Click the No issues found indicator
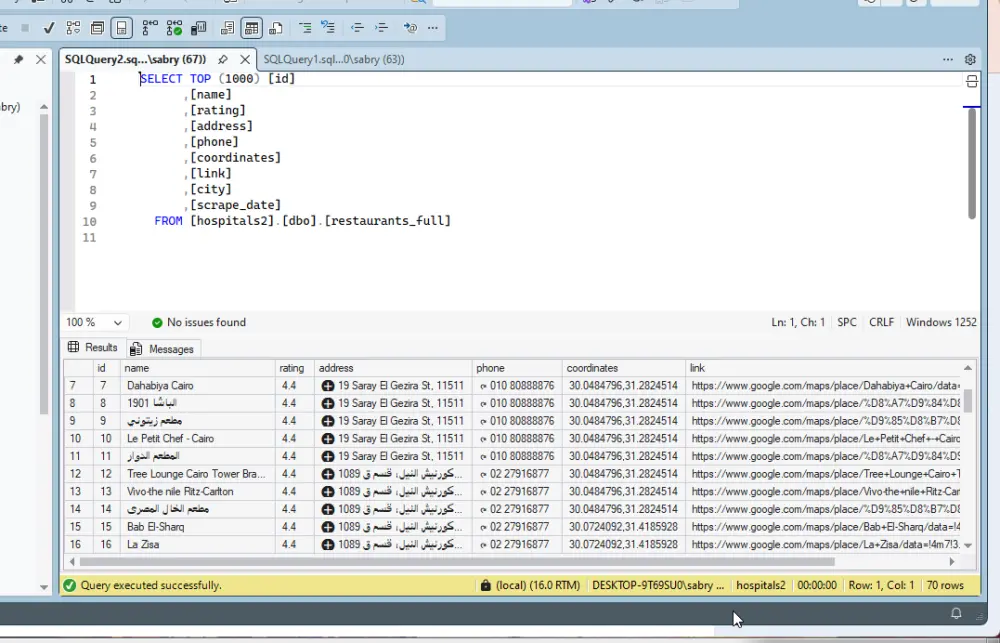The image size is (1000, 643). tap(198, 323)
